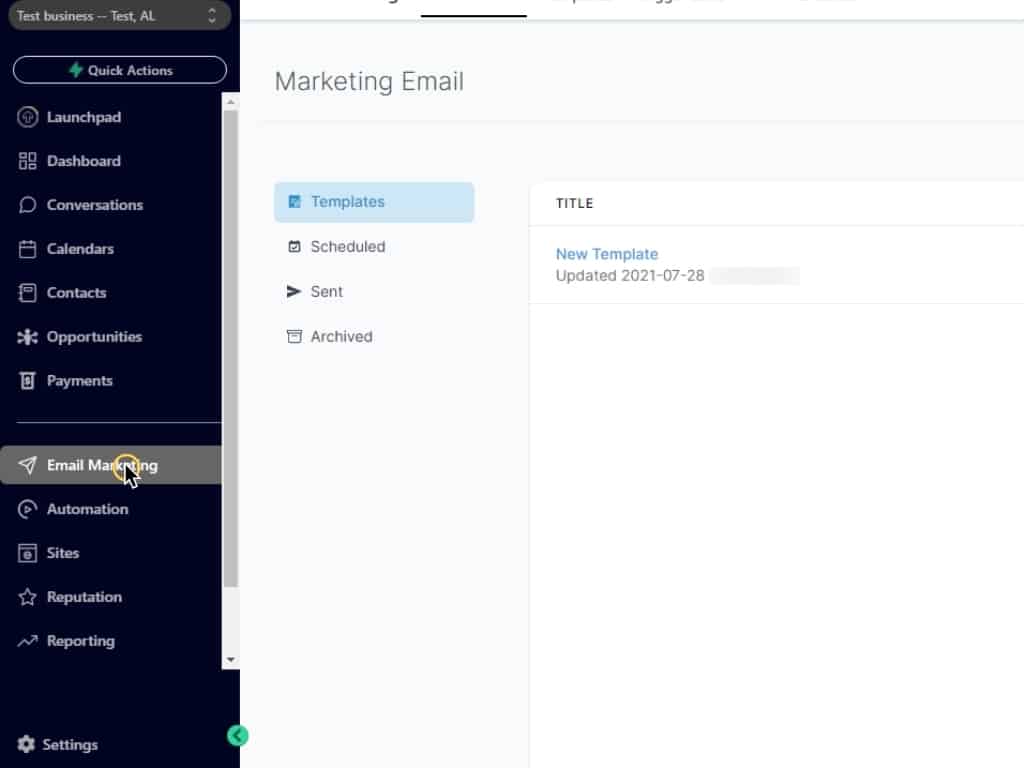Click the Calendars icon in sidebar

coord(28,249)
